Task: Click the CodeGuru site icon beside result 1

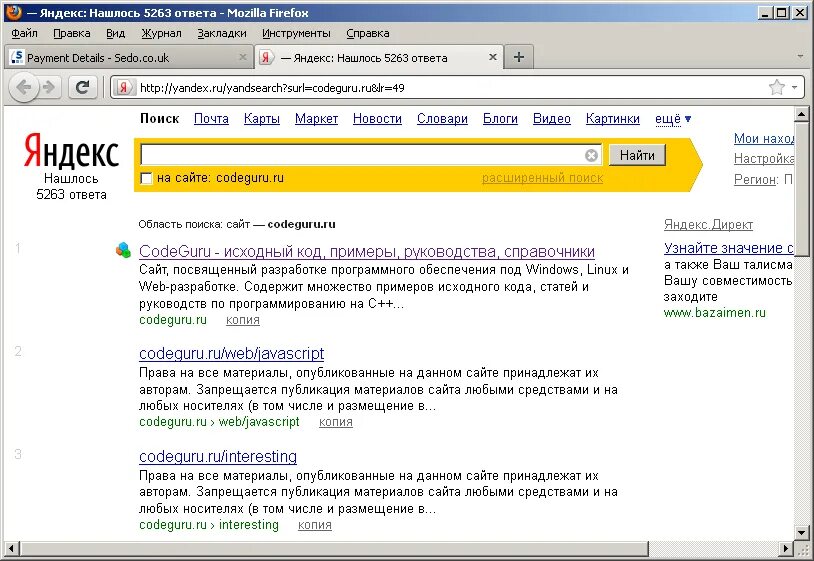Action: point(123,250)
